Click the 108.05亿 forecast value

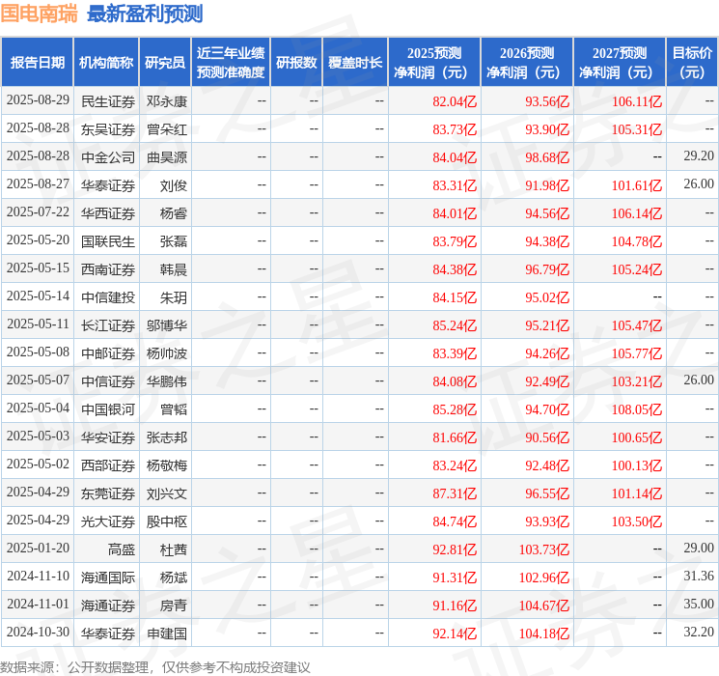(637, 409)
